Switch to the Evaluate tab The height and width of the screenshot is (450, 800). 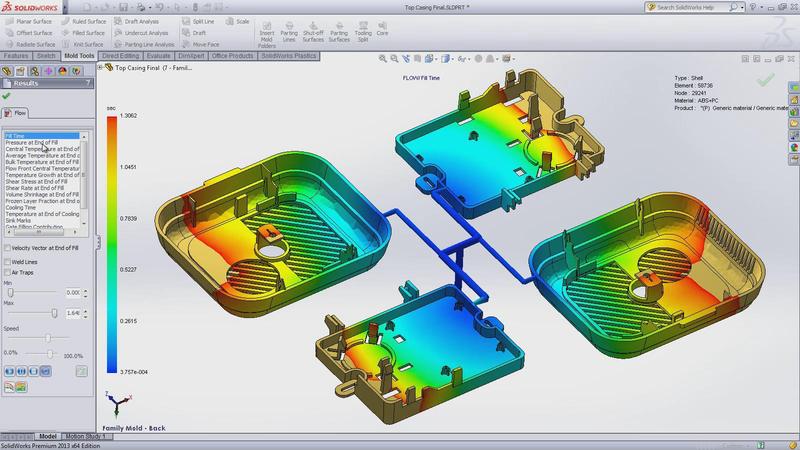point(158,56)
